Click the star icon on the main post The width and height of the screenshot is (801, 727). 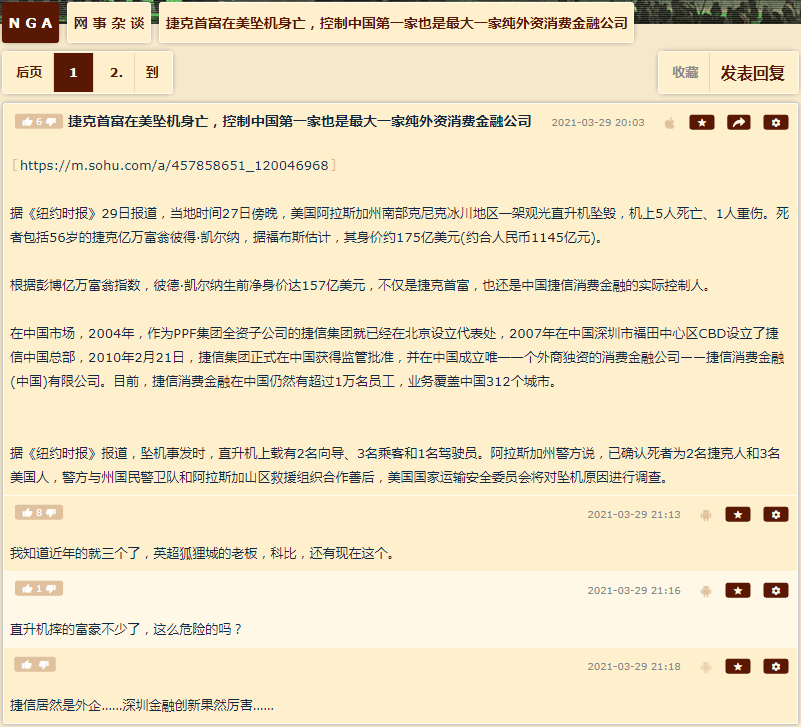click(x=702, y=123)
